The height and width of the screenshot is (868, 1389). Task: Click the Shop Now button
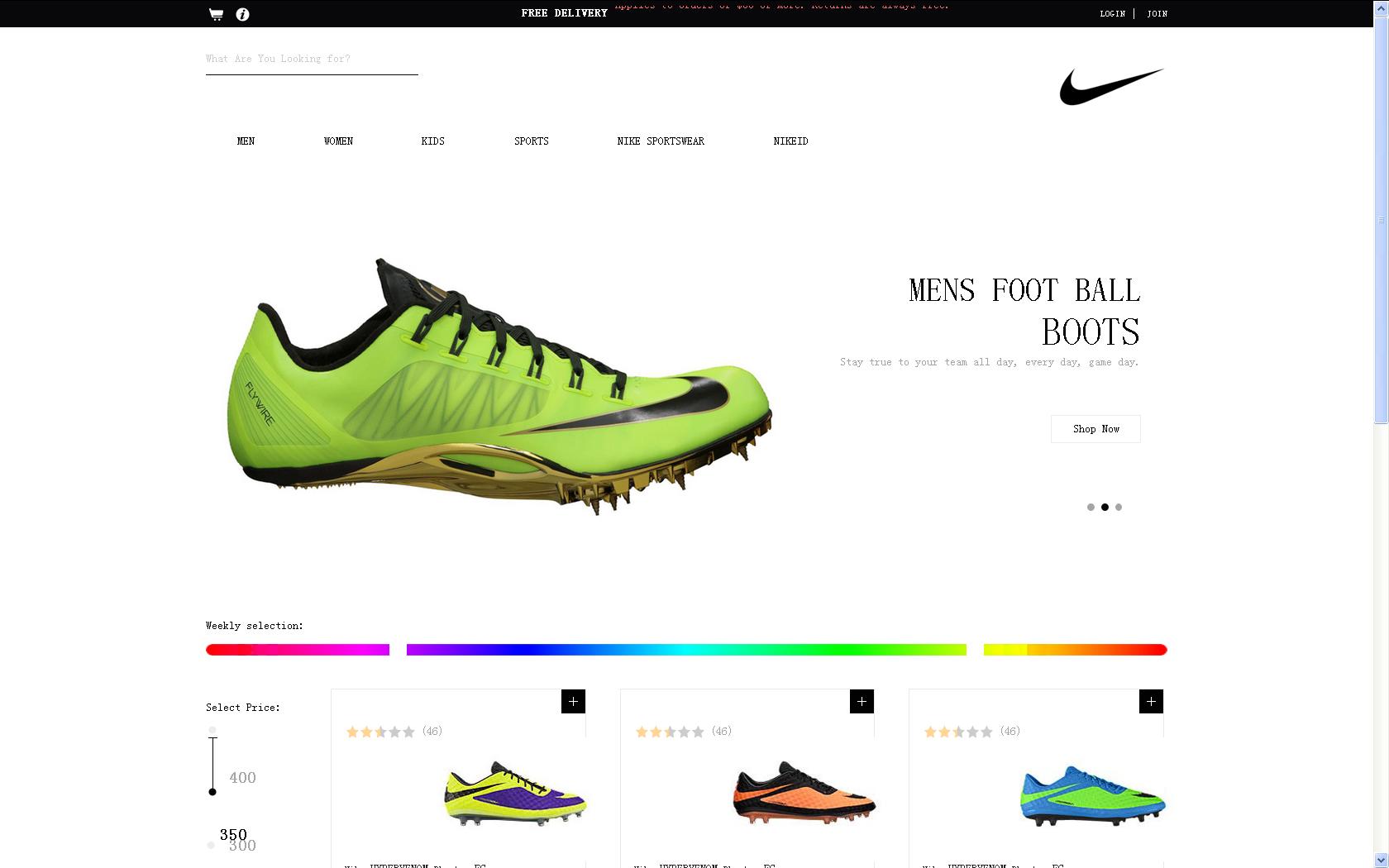[x=1095, y=429]
